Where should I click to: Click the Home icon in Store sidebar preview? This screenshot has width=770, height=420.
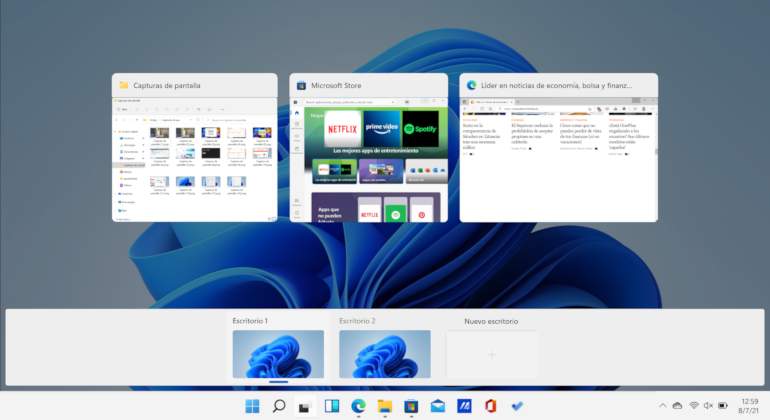pyautogui.click(x=297, y=113)
